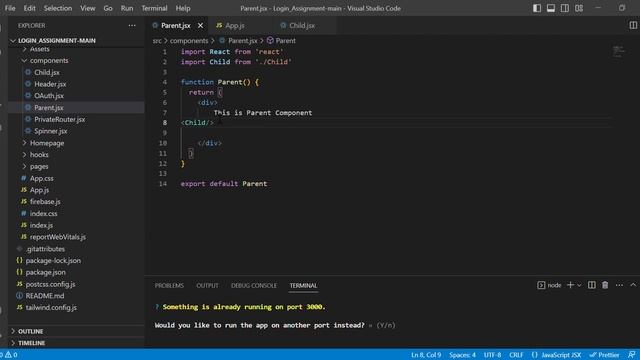The height and width of the screenshot is (360, 640).
Task: Click the Prettier status bar item
Action: coord(604,355)
